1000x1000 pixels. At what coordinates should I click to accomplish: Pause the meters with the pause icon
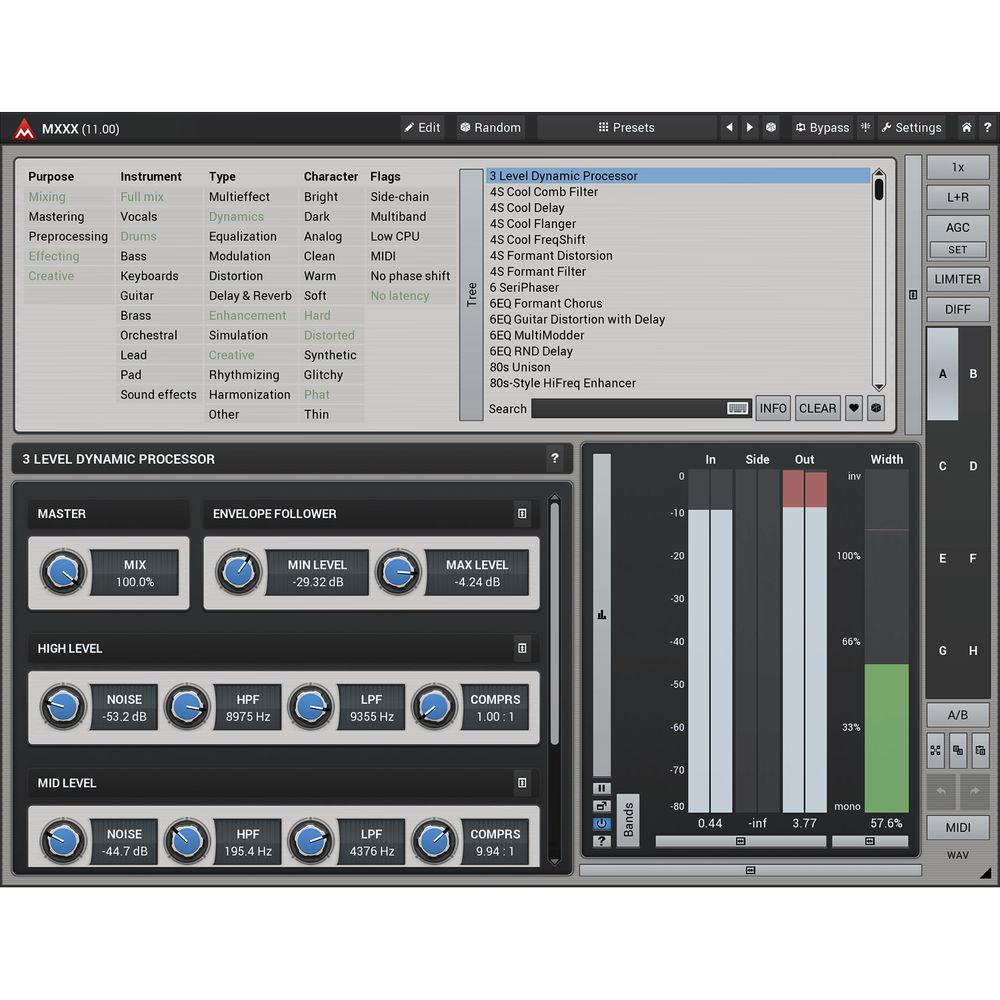pyautogui.click(x=601, y=788)
